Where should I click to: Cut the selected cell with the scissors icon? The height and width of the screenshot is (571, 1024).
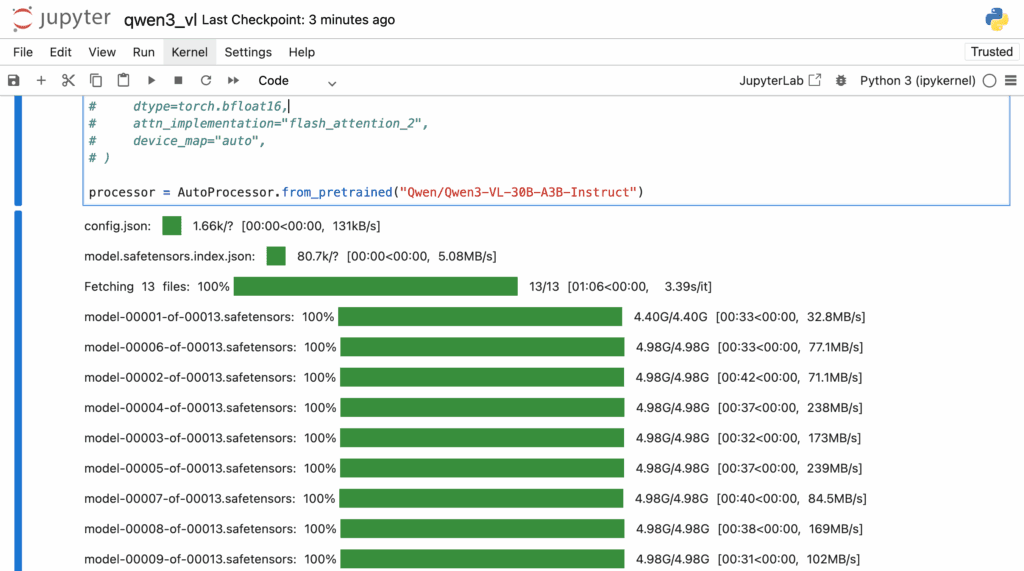click(x=68, y=81)
